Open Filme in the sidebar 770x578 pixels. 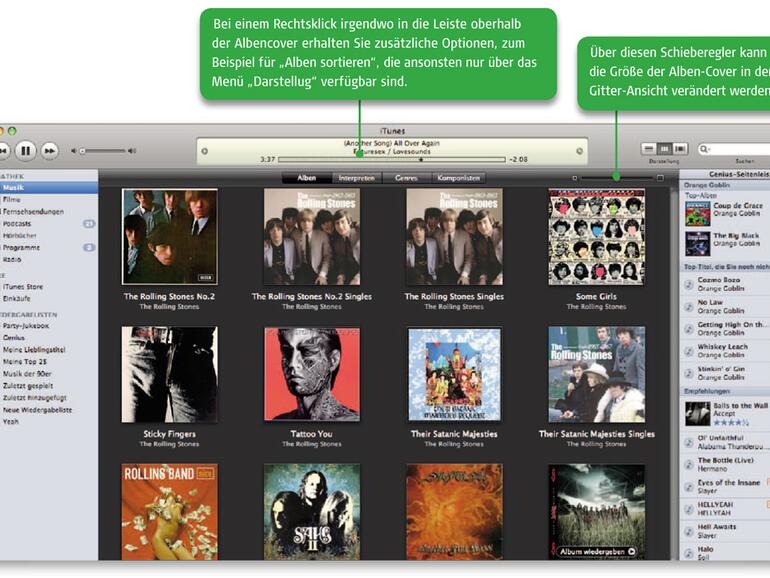point(49,199)
